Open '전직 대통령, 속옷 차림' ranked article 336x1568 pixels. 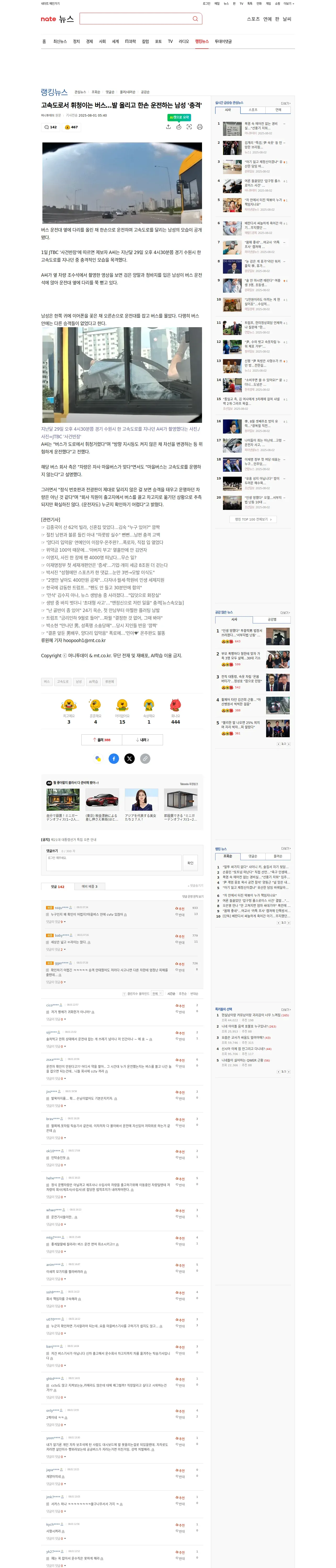coord(242,679)
